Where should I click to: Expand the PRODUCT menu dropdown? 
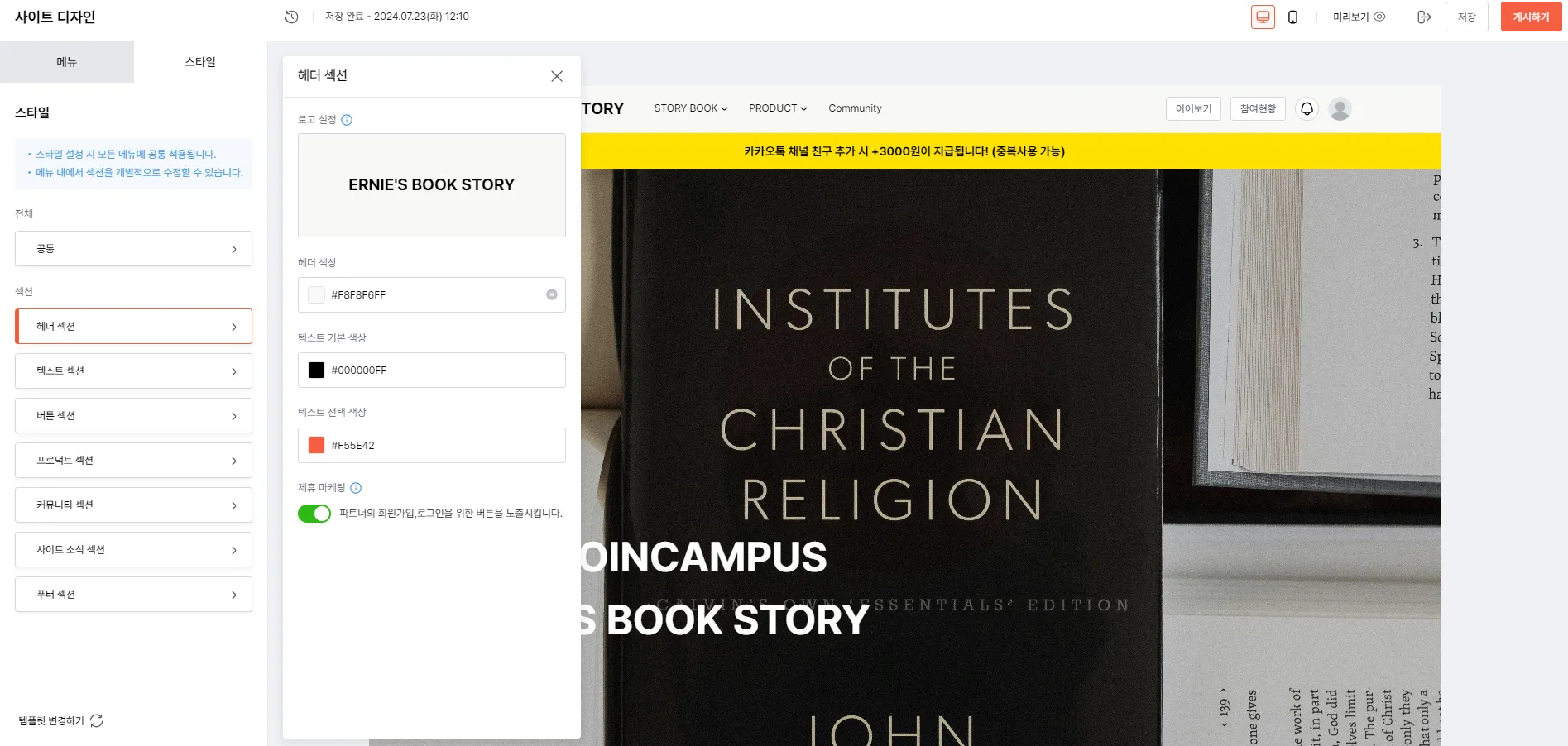[x=778, y=108]
